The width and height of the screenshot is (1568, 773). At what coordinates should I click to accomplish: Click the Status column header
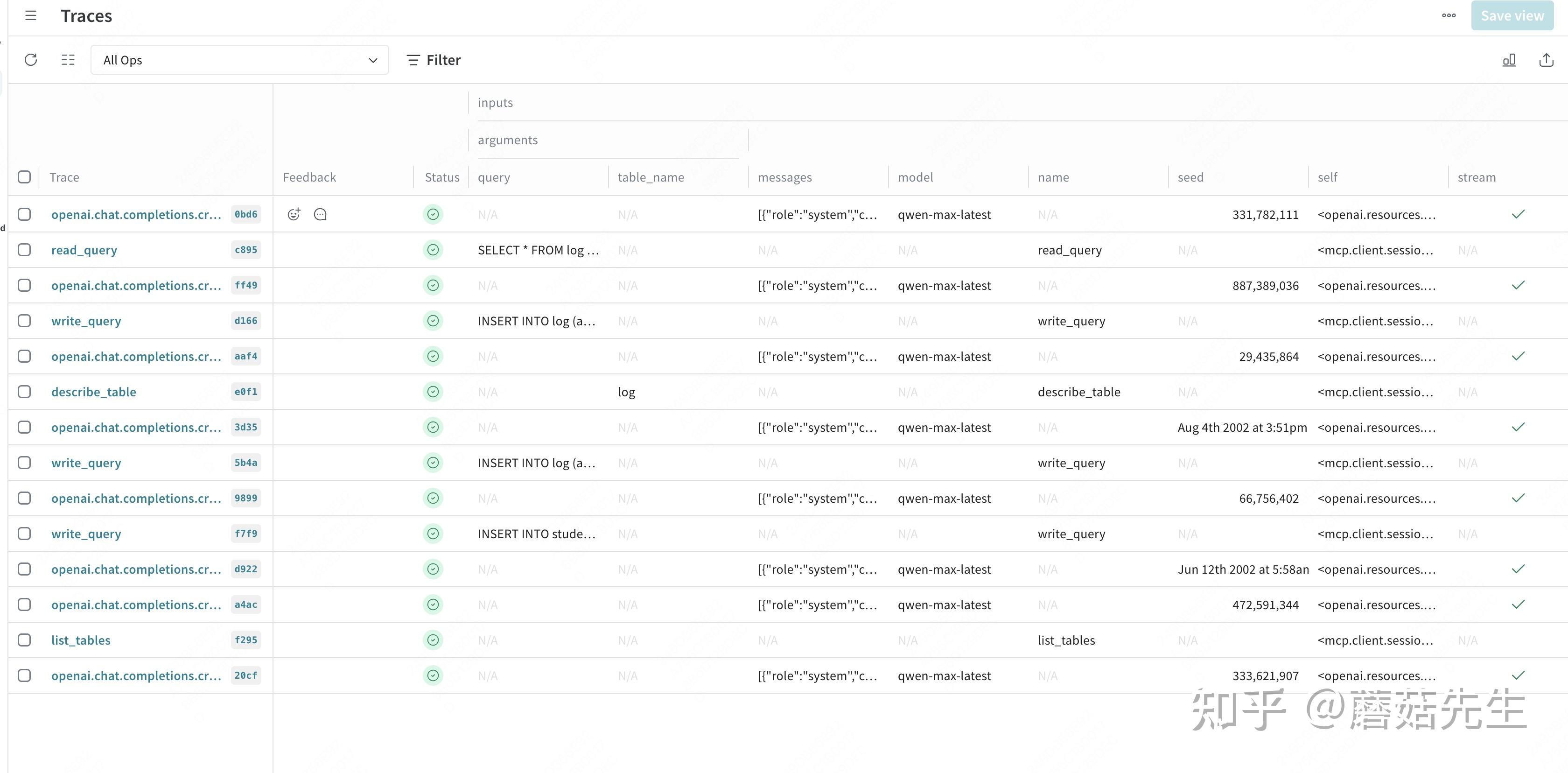(x=442, y=177)
